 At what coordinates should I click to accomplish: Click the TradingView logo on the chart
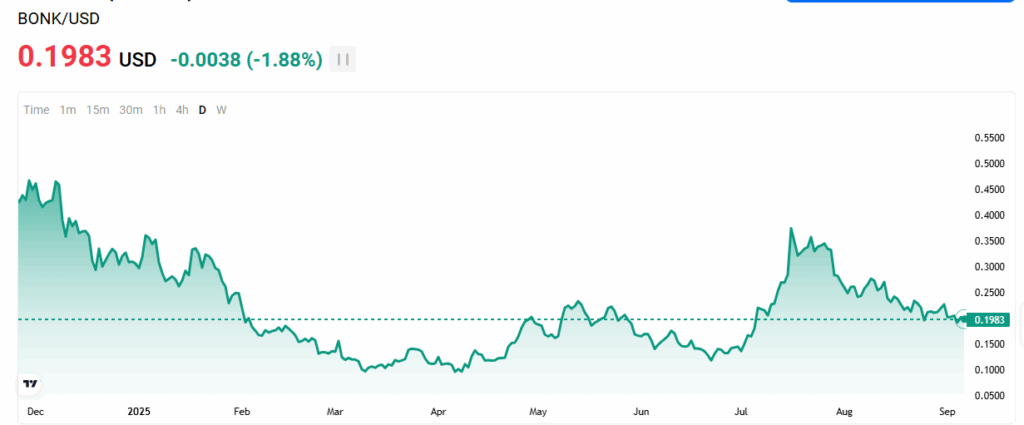30,383
